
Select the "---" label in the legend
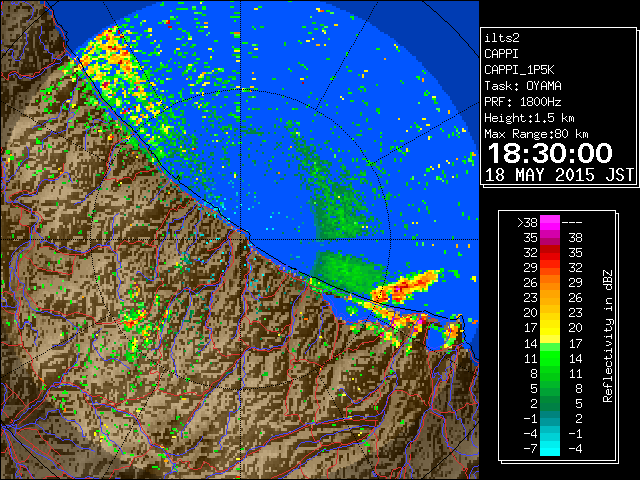tap(572, 223)
